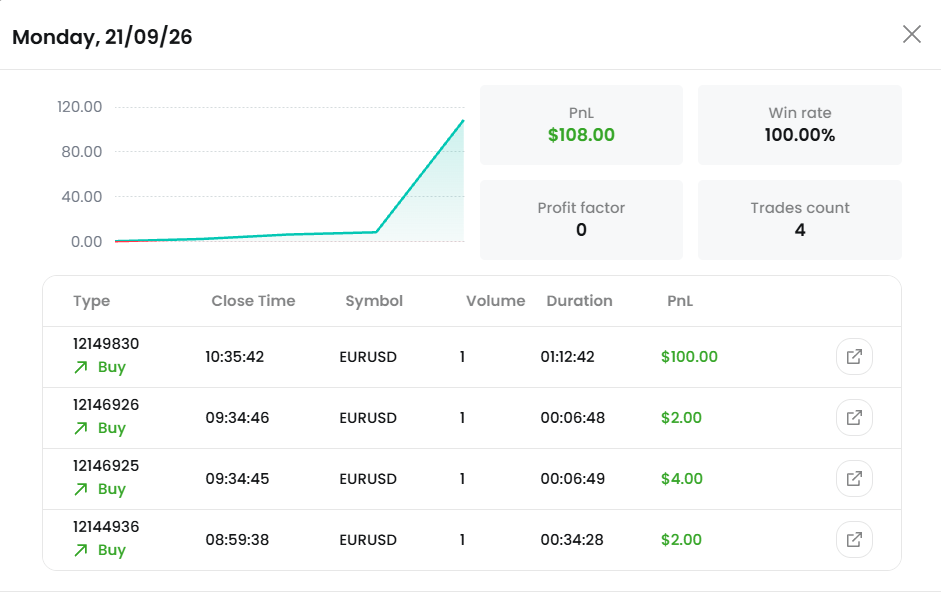941x607 pixels.
Task: Click the Profit factor card
Action: coord(581,220)
